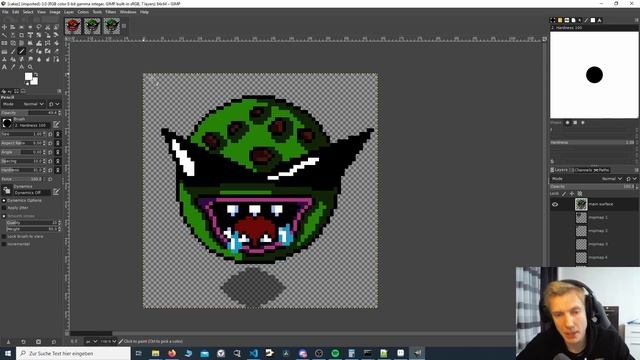The height and width of the screenshot is (360, 640).
Task: Open status bar unit dropdown
Action: [91, 341]
